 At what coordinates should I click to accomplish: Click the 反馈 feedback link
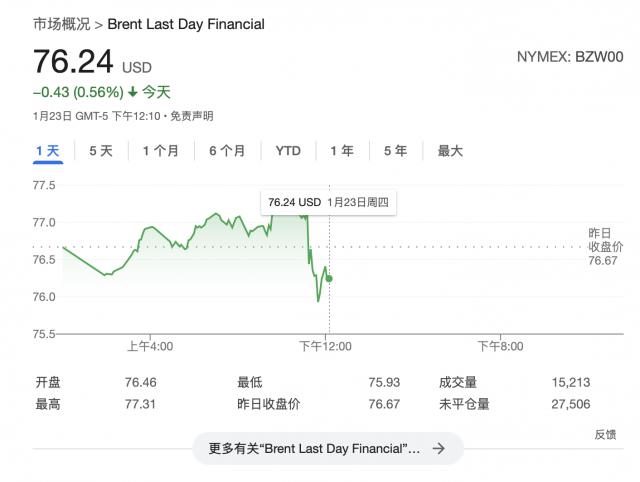(x=605, y=434)
